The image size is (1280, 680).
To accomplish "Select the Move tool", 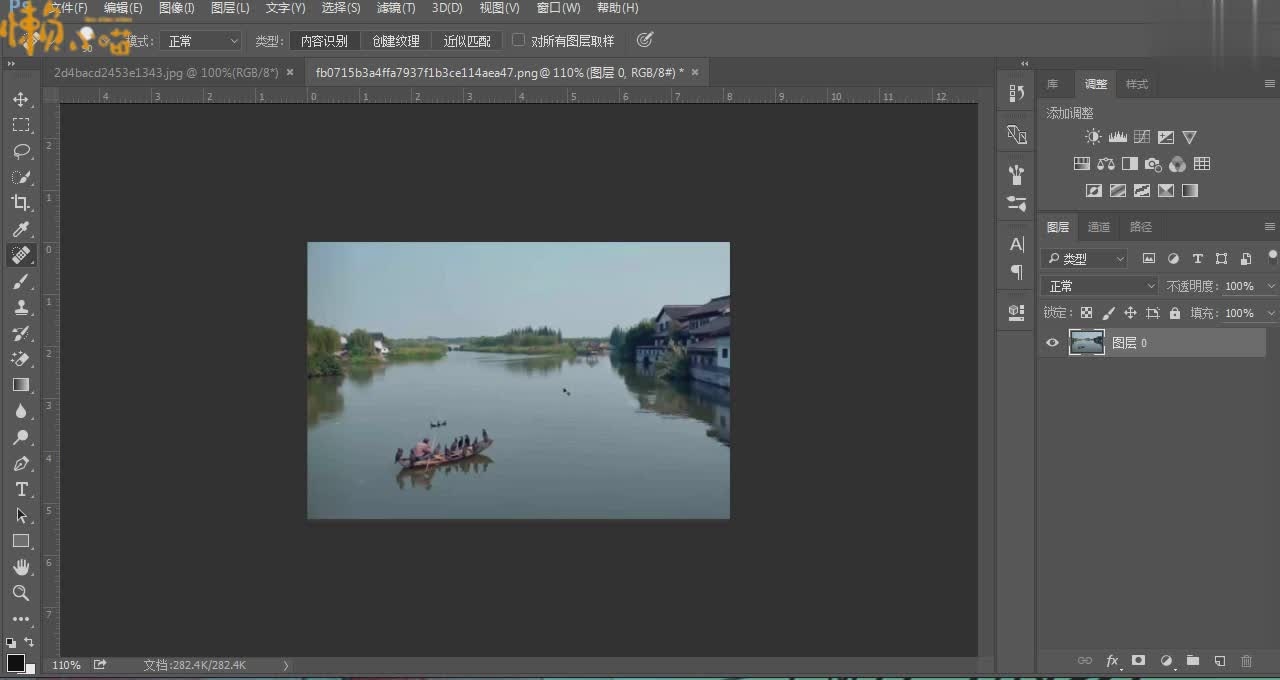I will point(20,100).
